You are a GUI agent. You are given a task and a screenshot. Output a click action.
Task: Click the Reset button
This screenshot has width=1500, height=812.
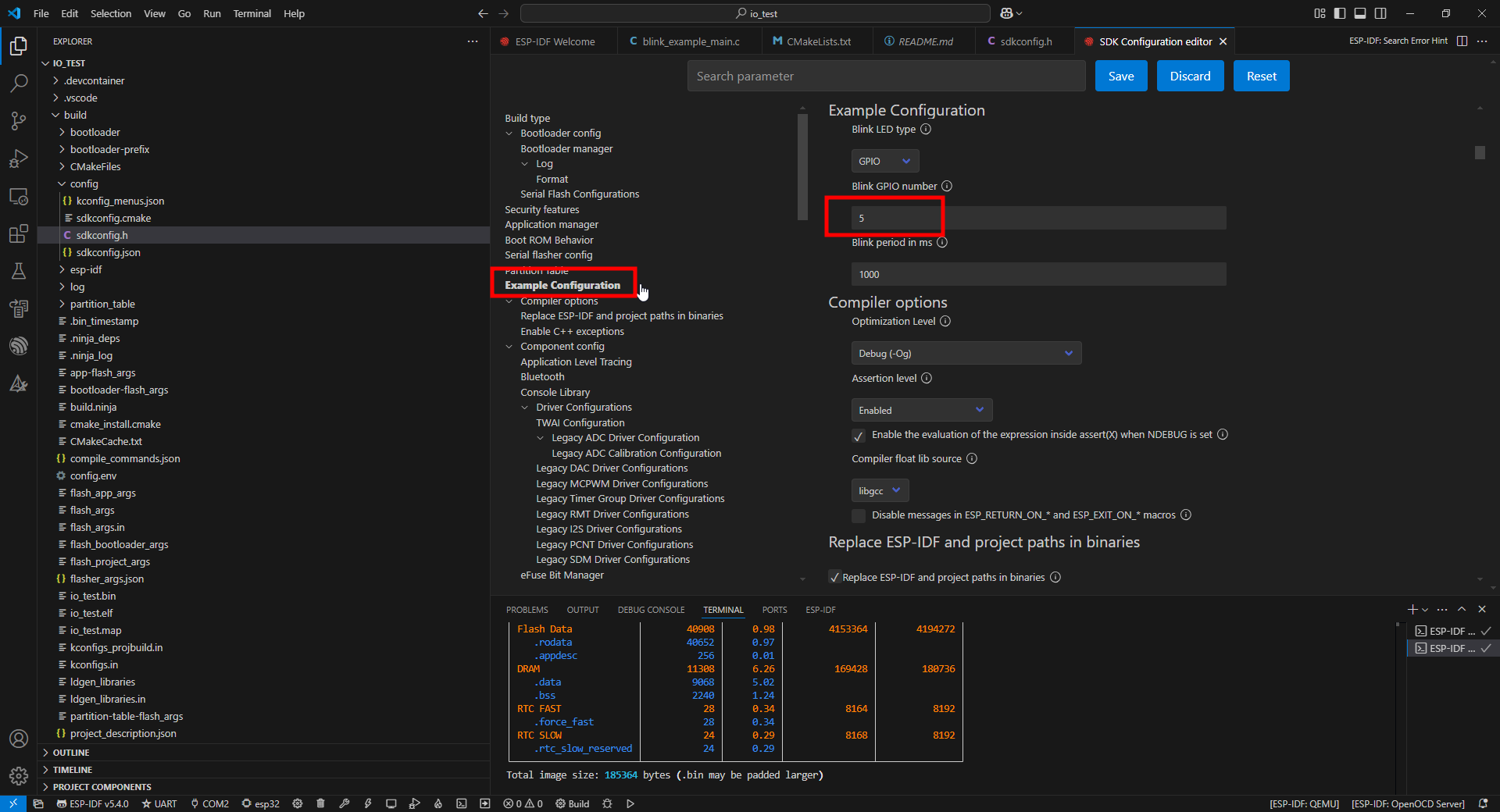tap(1261, 76)
